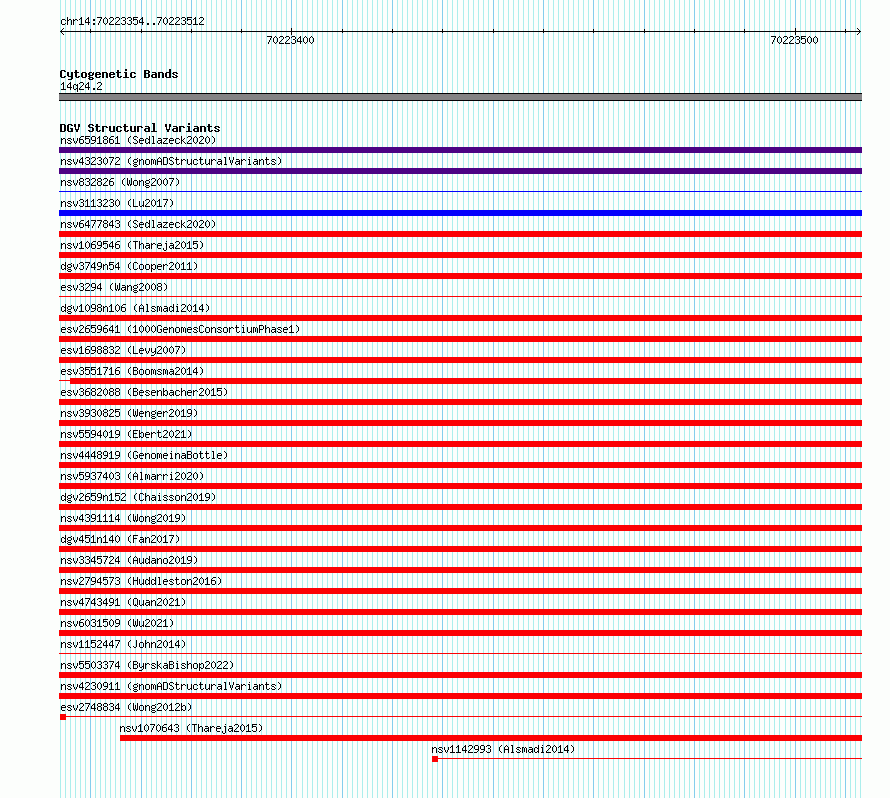Click the Cytogenetic Bands track title
This screenshot has height=798, width=890.
[x=119, y=74]
